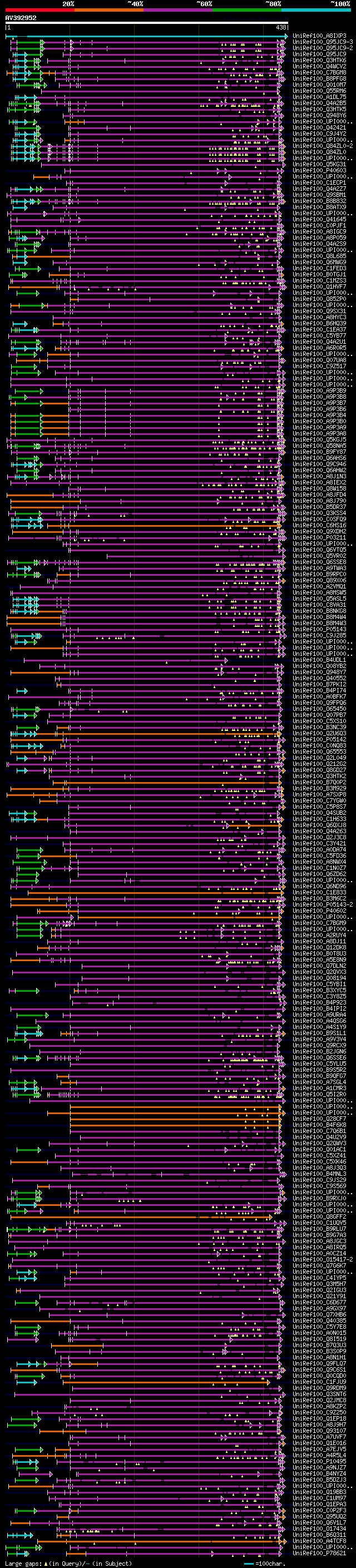Select the UniRef100_A7SXP8 label
This screenshot has width=356, height=1568.
click(x=319, y=794)
